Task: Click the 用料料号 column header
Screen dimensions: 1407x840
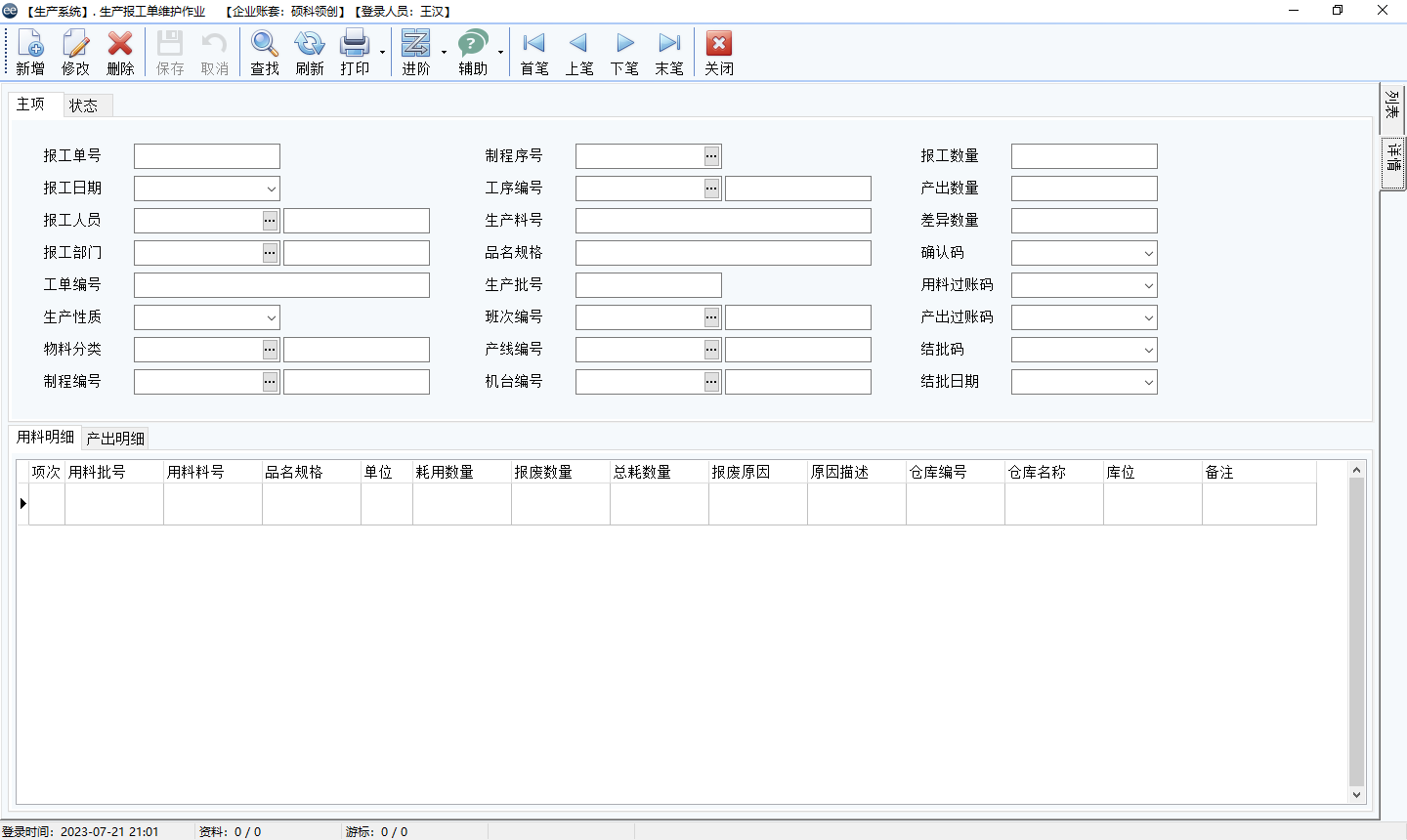Action: coord(213,472)
